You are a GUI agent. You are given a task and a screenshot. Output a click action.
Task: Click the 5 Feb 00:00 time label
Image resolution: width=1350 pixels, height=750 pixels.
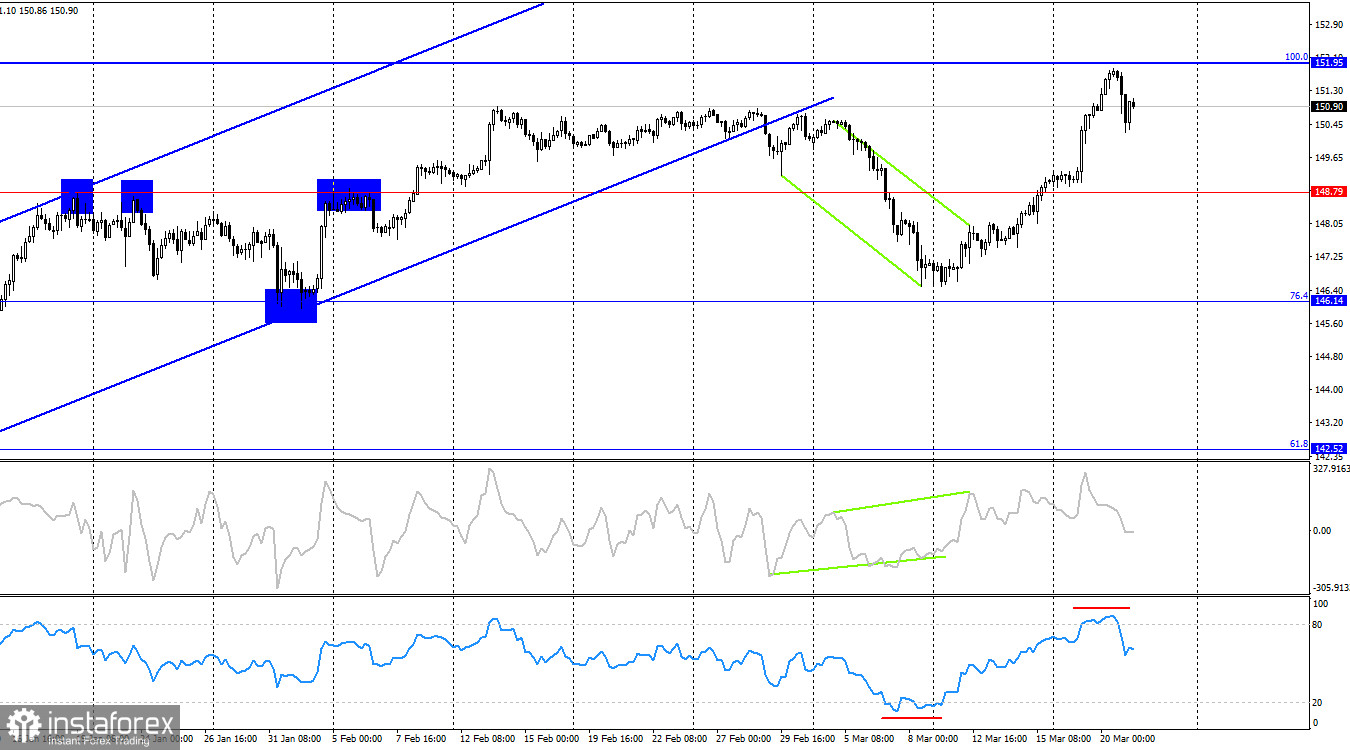pos(358,740)
